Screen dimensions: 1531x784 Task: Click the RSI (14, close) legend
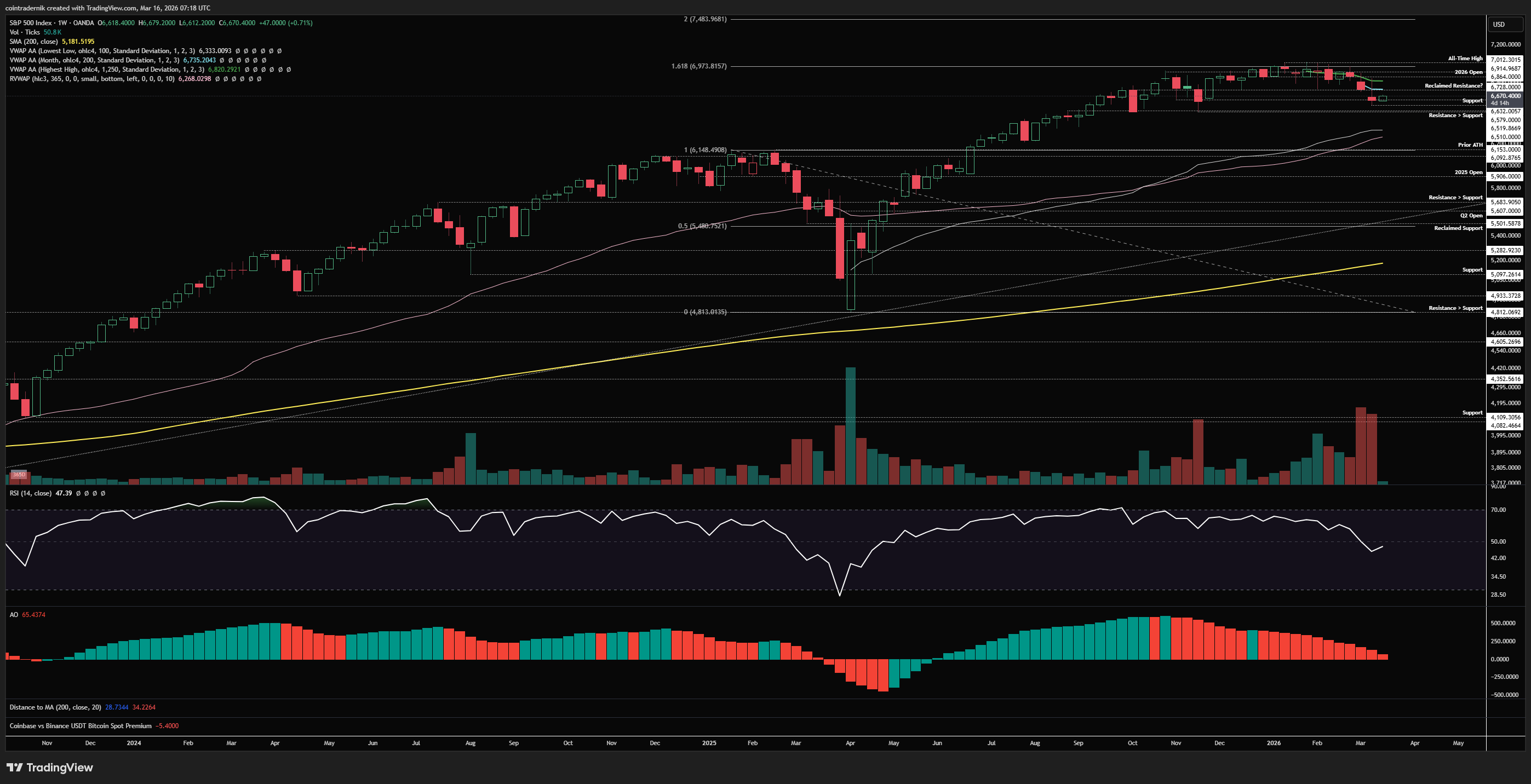point(30,493)
